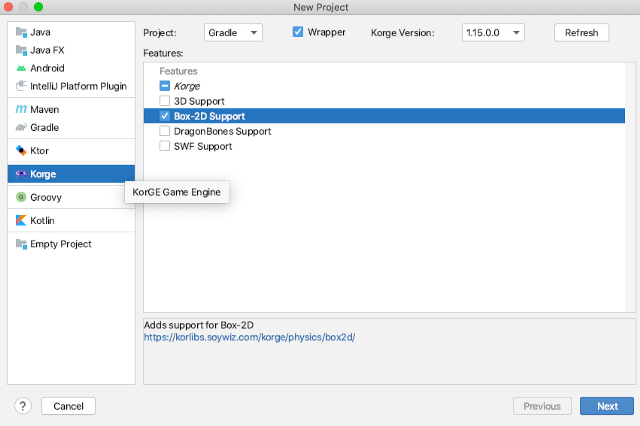Viewport: 640px width, 426px height.
Task: Select the Java FX entry label
Action: (47, 50)
